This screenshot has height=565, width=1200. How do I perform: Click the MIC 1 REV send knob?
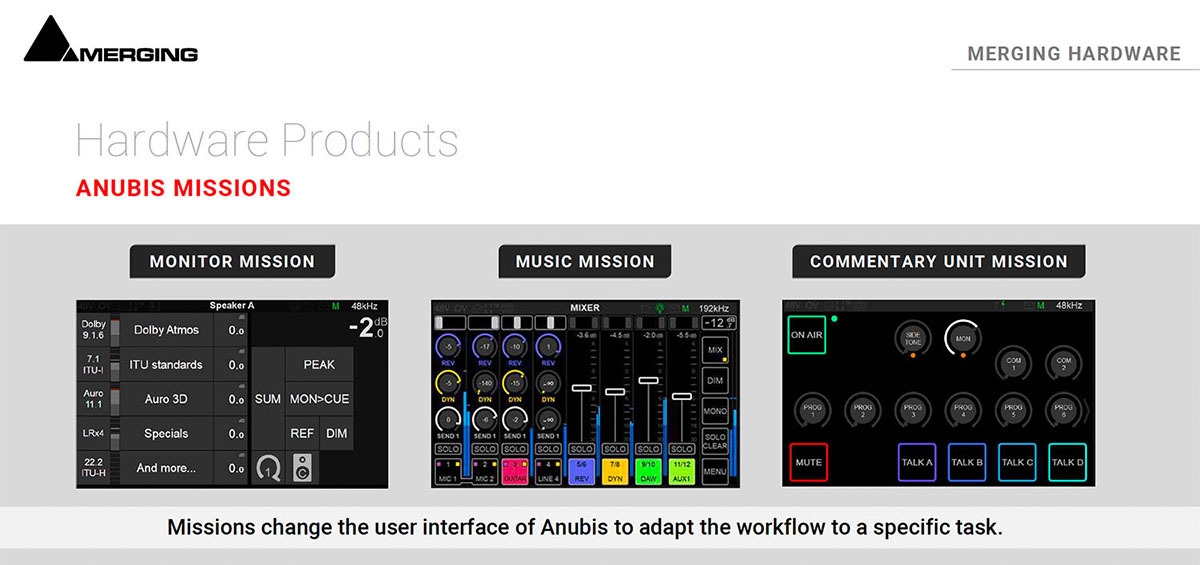pos(447,347)
